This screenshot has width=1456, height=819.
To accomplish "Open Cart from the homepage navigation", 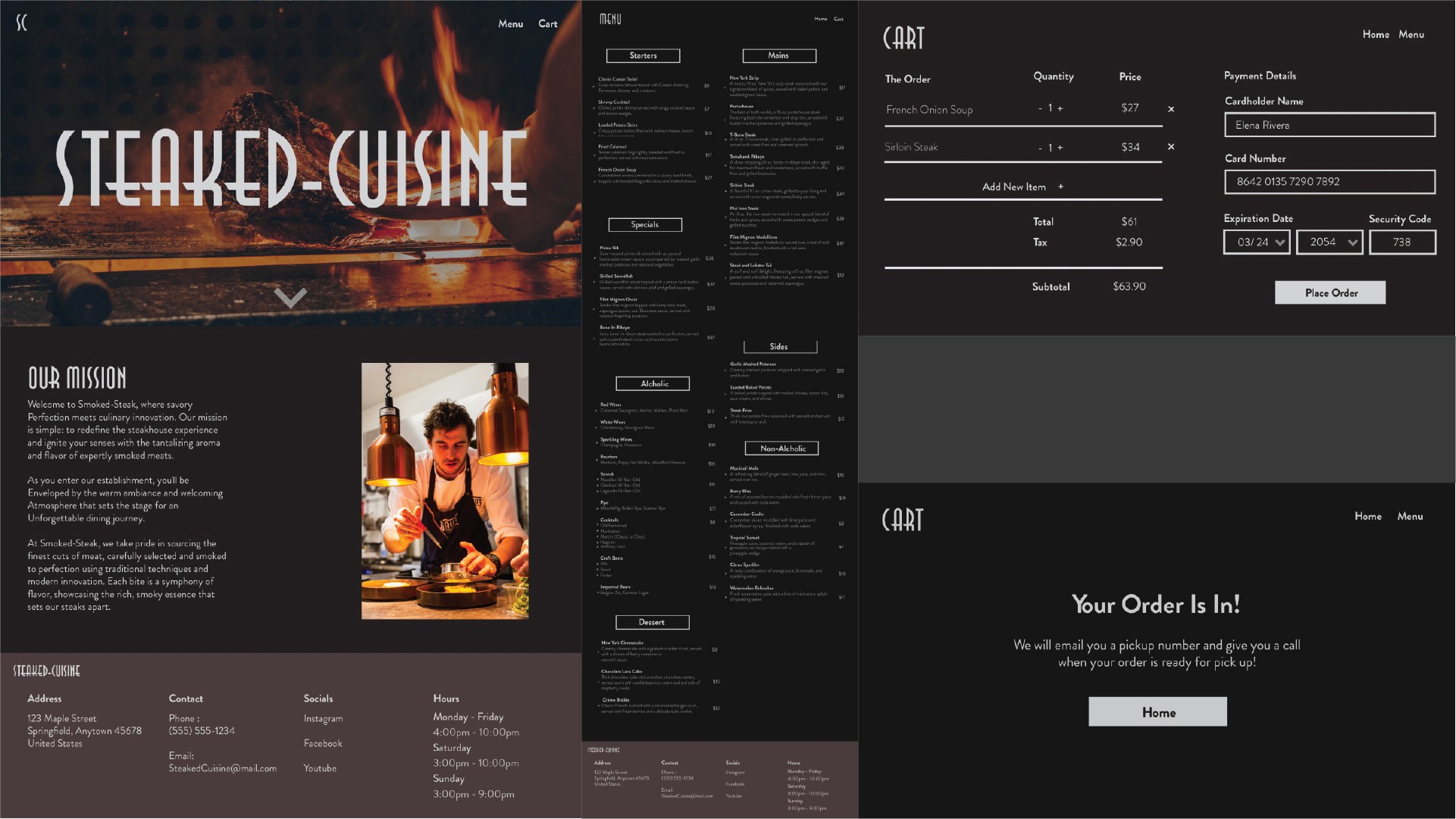I will pyautogui.click(x=547, y=23).
